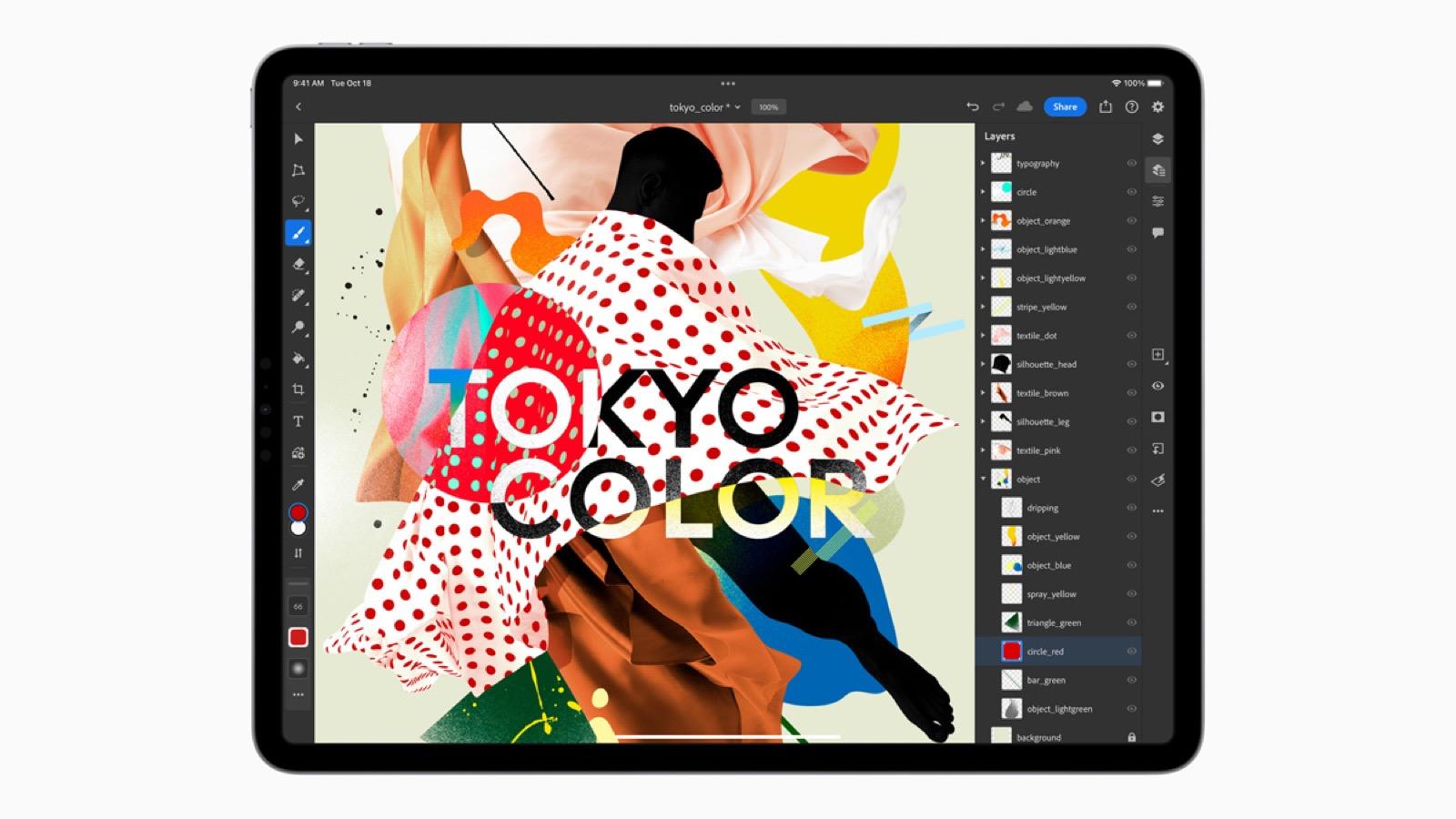Expand the textile_pink group

pyautogui.click(x=983, y=450)
